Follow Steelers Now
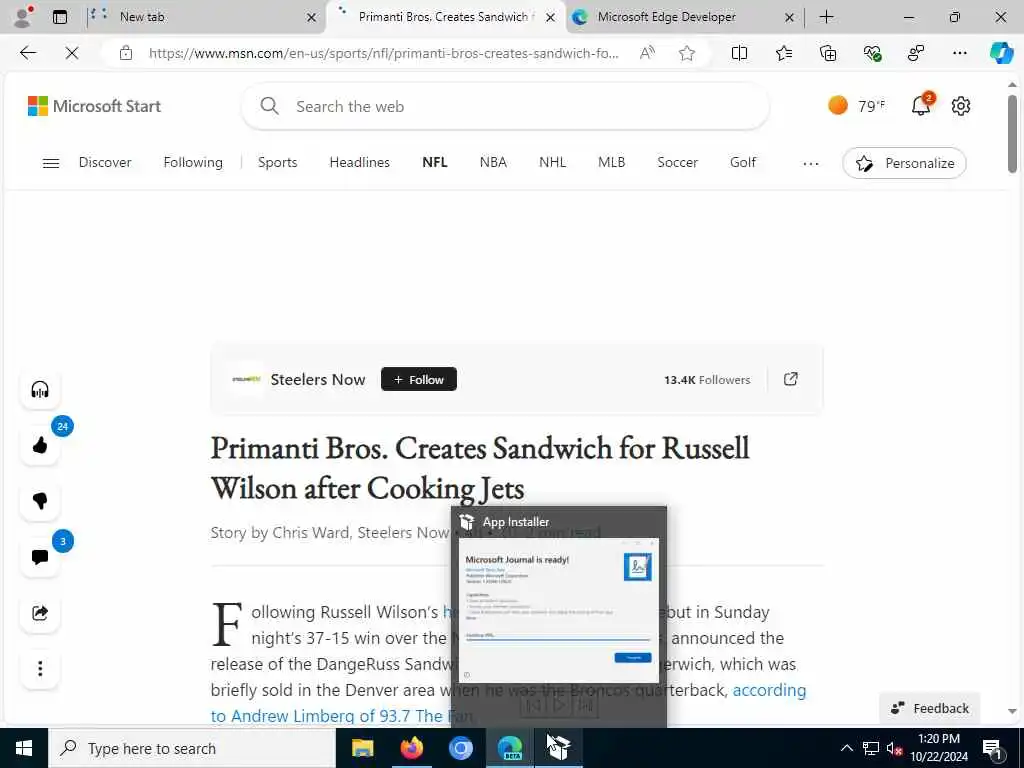The width and height of the screenshot is (1024, 768). [419, 379]
